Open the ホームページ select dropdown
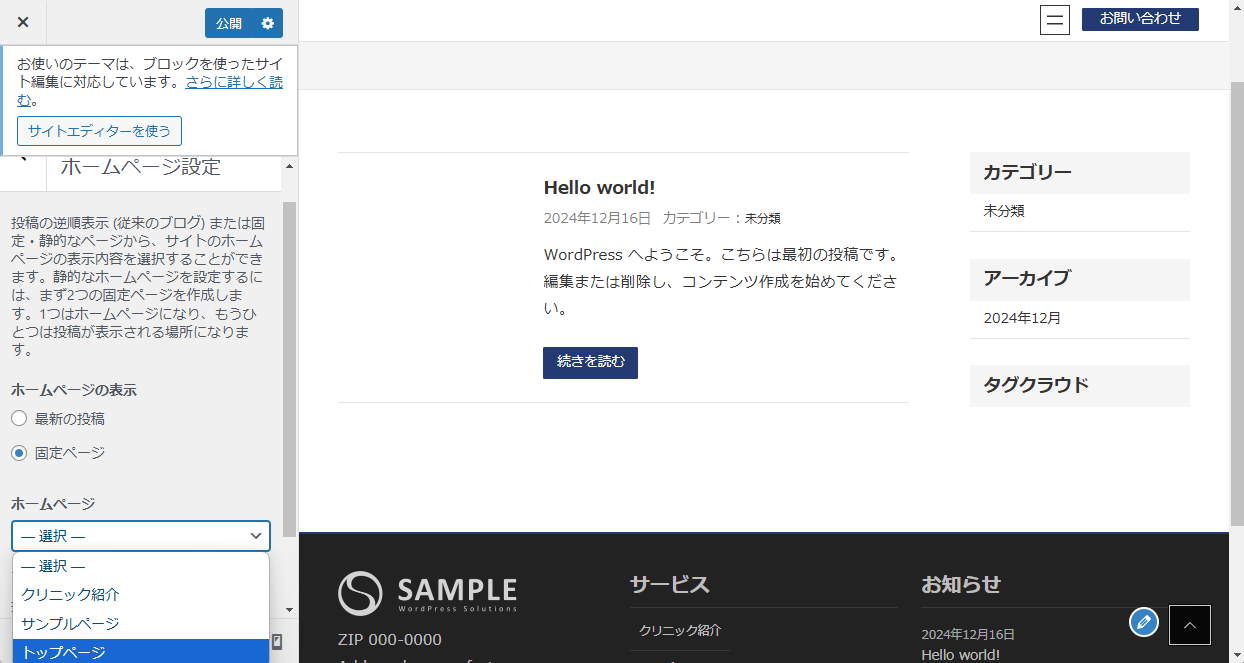The height and width of the screenshot is (663, 1244). [x=141, y=536]
